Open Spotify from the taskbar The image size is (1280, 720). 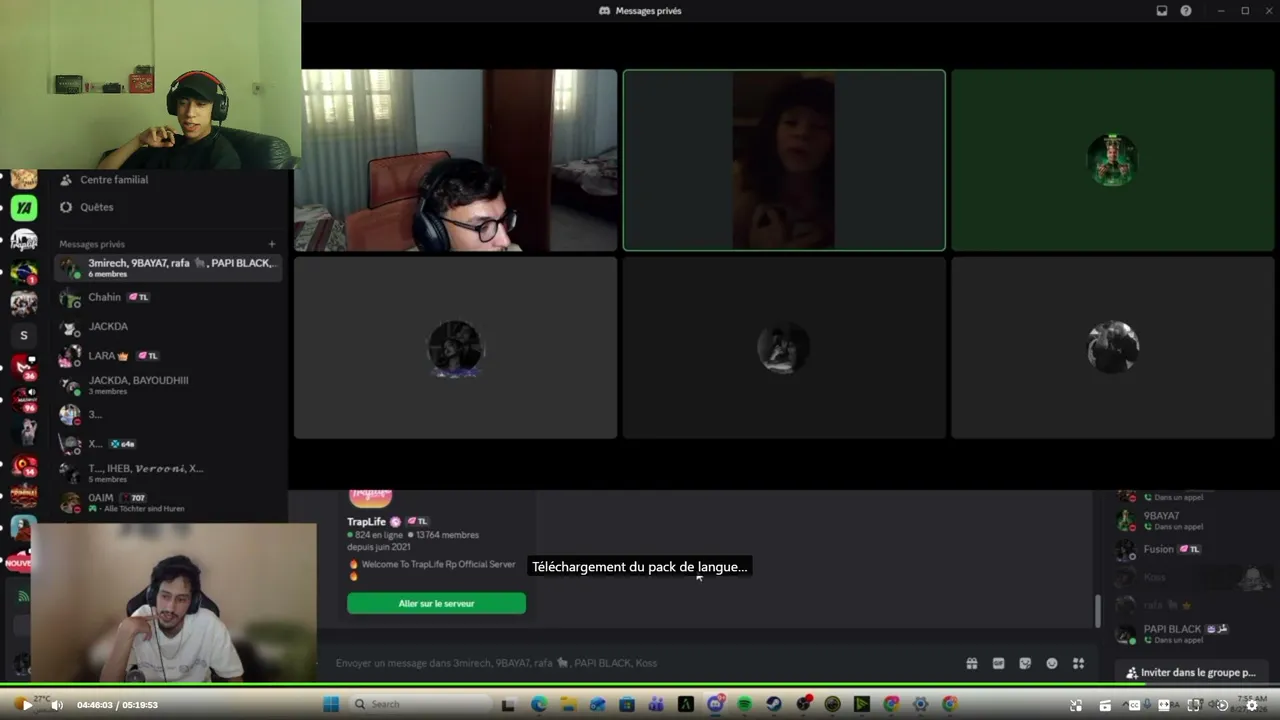click(744, 704)
